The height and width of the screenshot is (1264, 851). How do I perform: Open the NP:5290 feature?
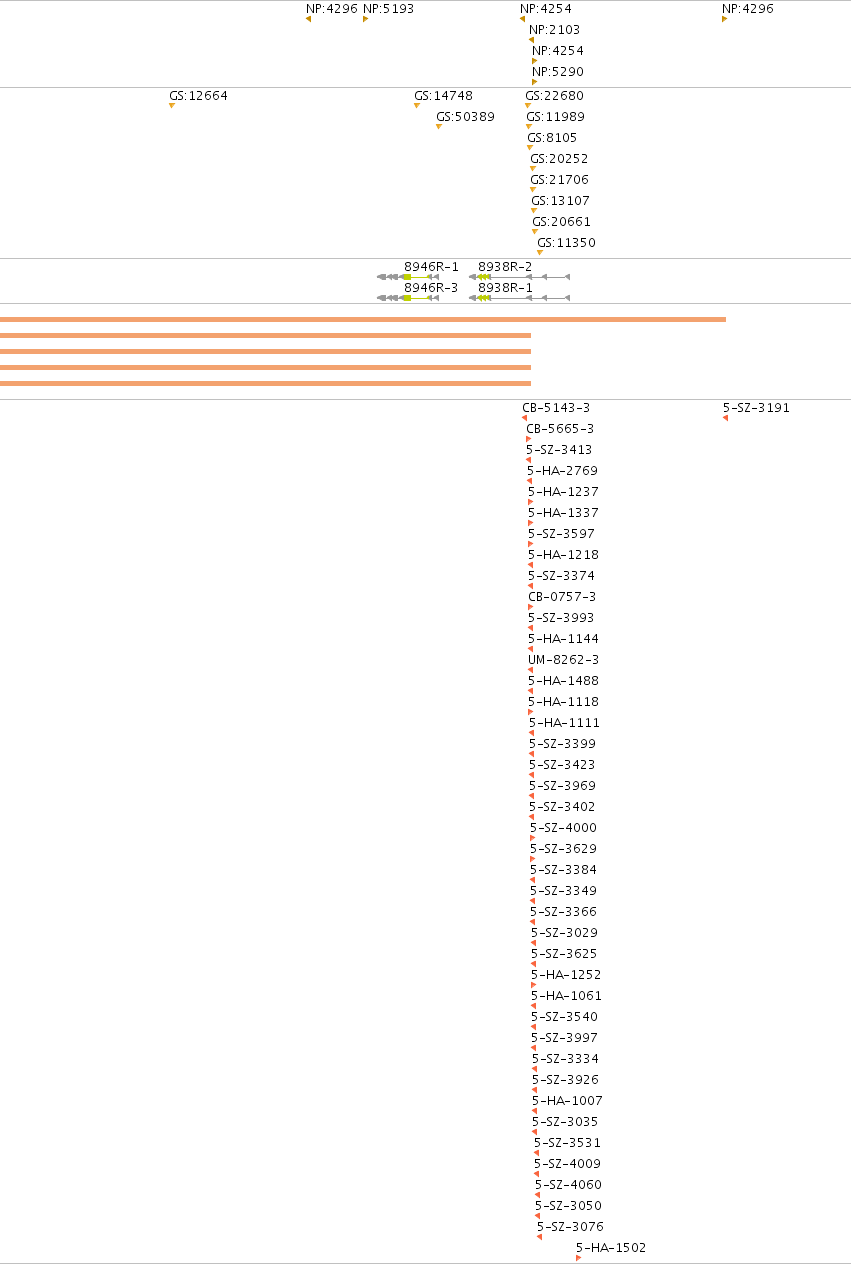pyautogui.click(x=558, y=72)
